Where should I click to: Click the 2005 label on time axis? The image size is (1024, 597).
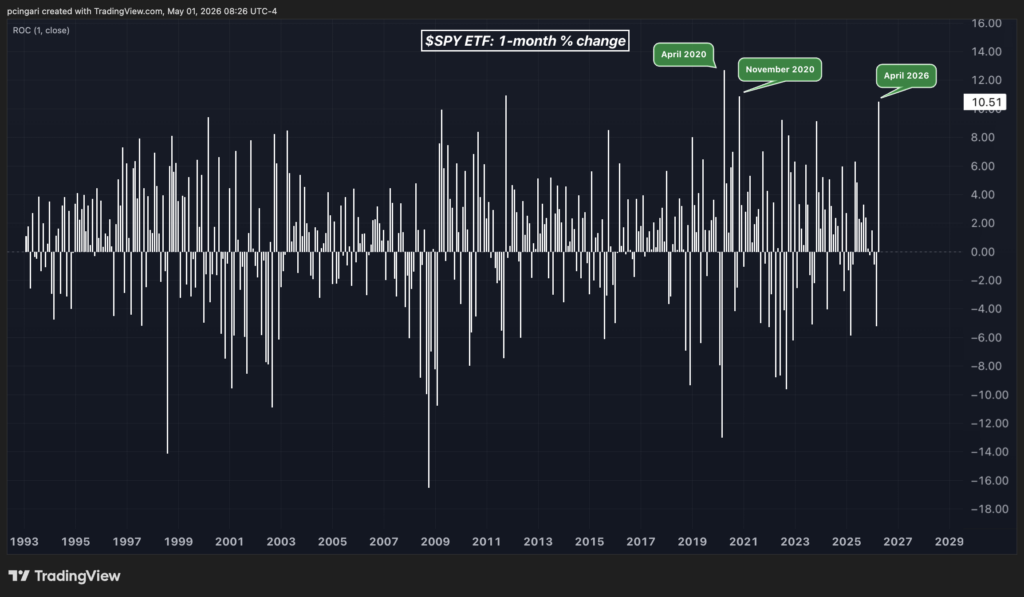click(x=332, y=541)
